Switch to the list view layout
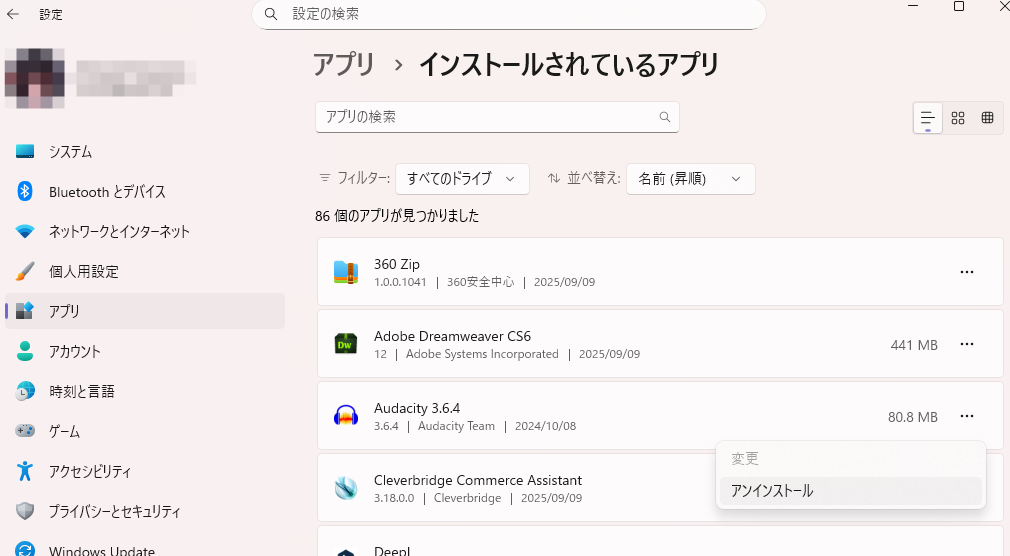 coord(928,118)
